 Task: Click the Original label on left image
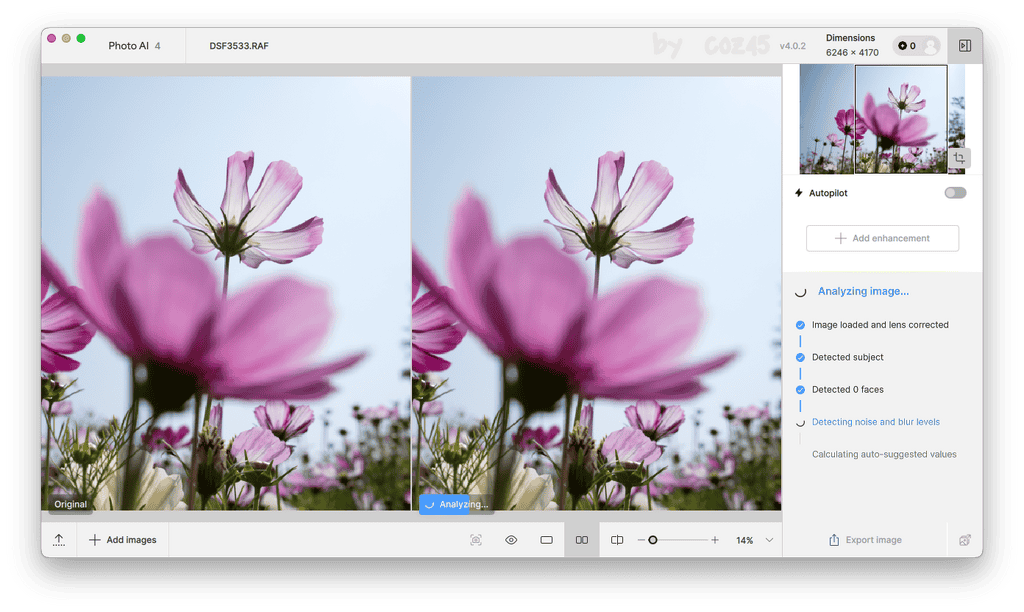[x=71, y=504]
